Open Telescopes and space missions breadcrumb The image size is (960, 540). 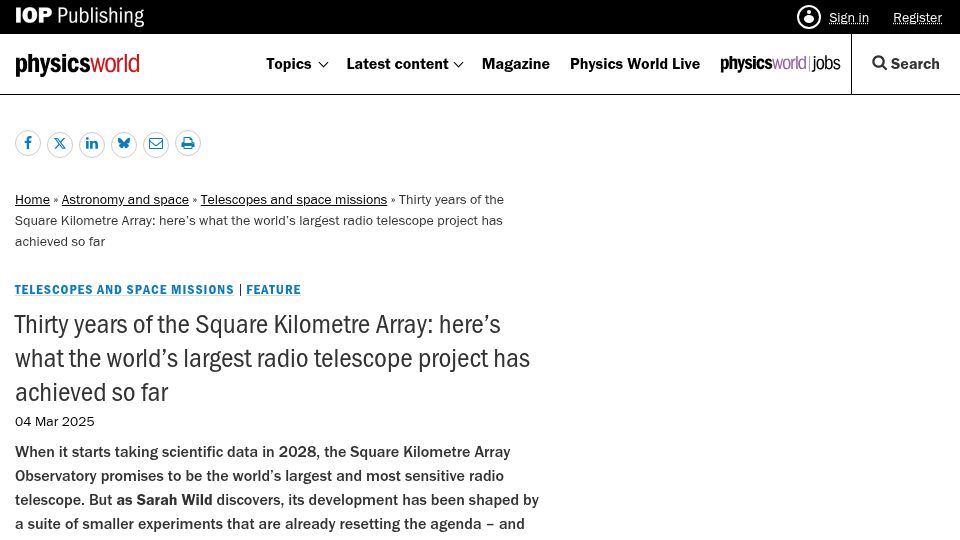(294, 200)
